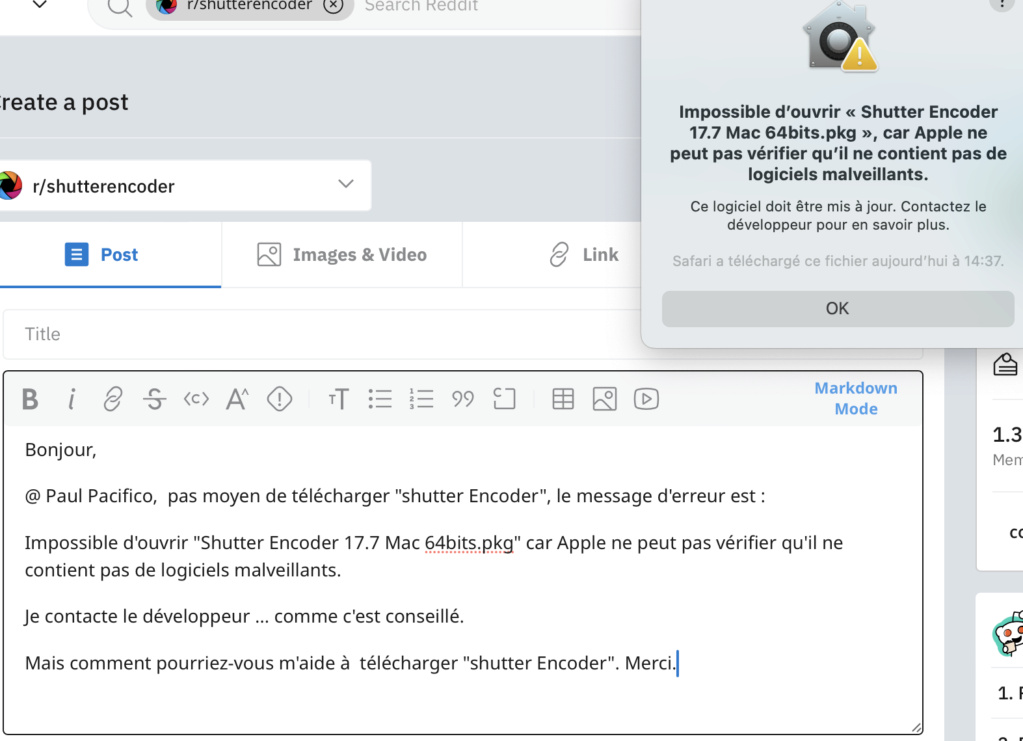Add an image to the post body
Viewport: 1023px width, 741px height.
[605, 399]
